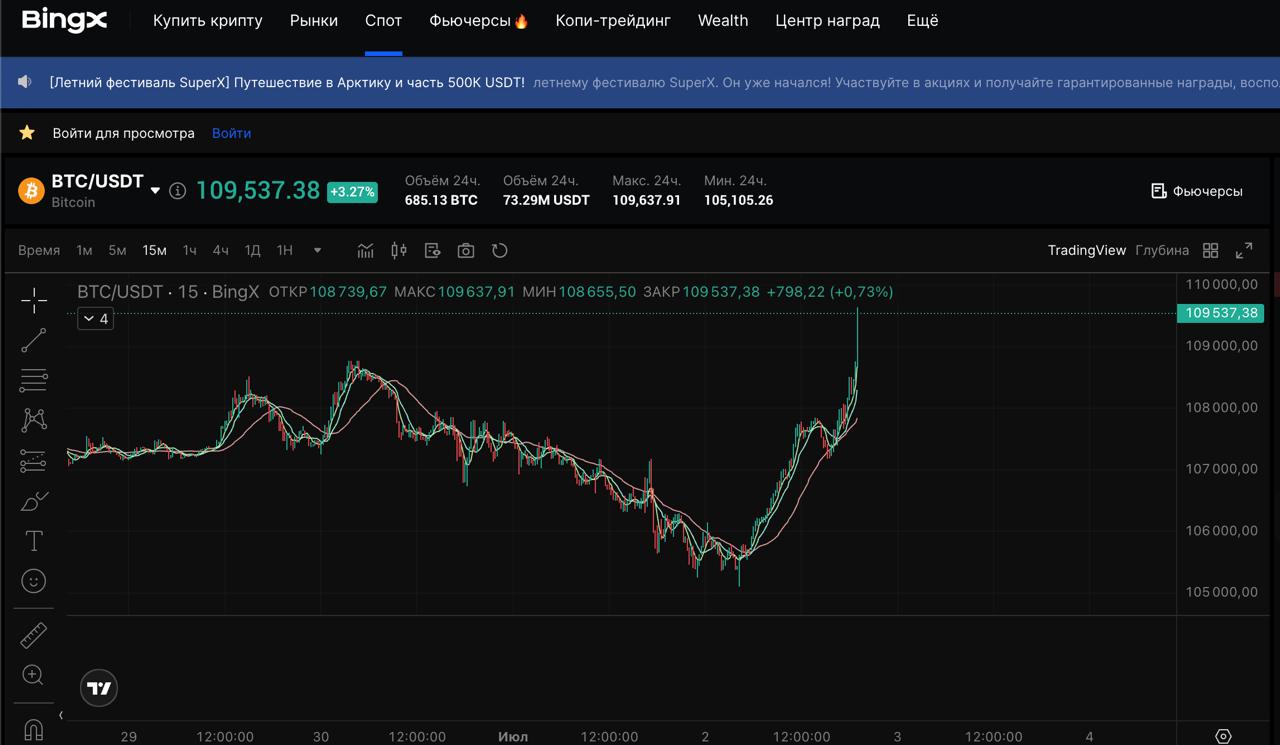
Task: Switch to the 1ч timeframe
Action: tap(190, 250)
